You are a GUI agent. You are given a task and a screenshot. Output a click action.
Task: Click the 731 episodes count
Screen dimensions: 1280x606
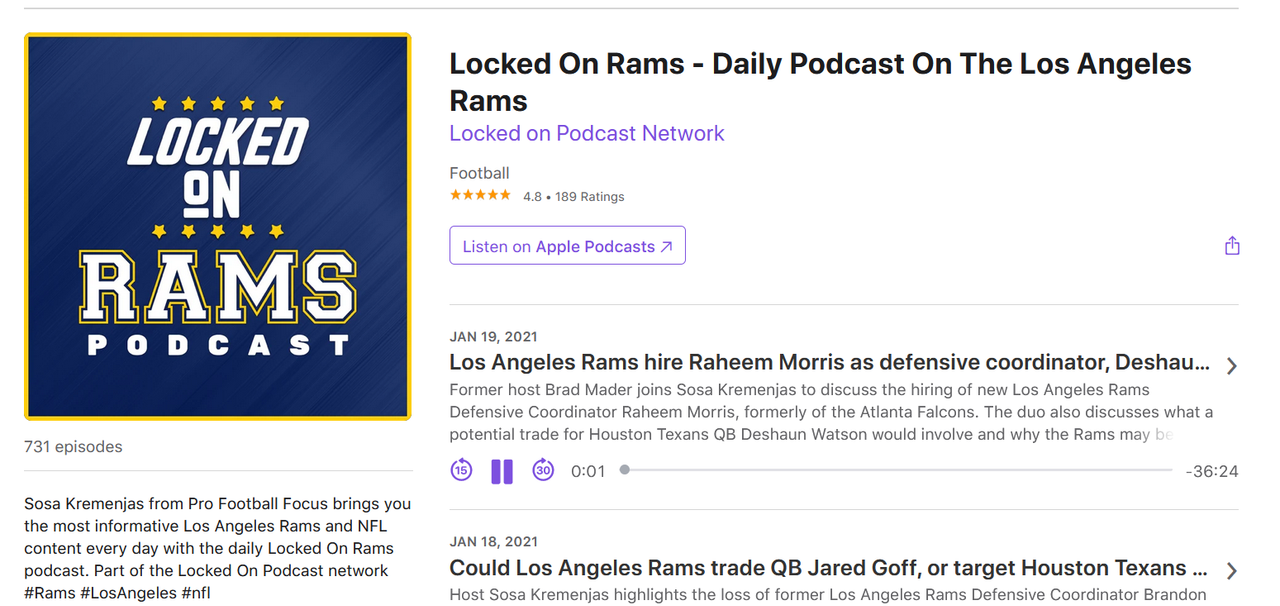[74, 447]
